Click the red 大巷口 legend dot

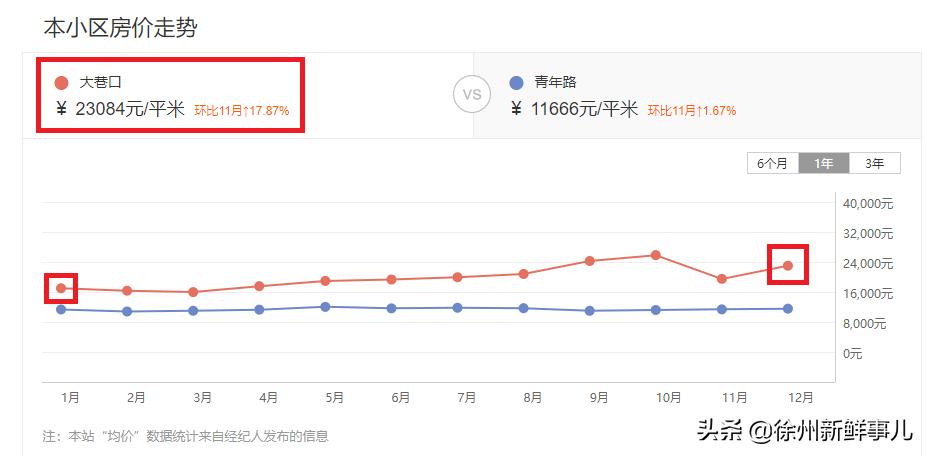[62, 83]
